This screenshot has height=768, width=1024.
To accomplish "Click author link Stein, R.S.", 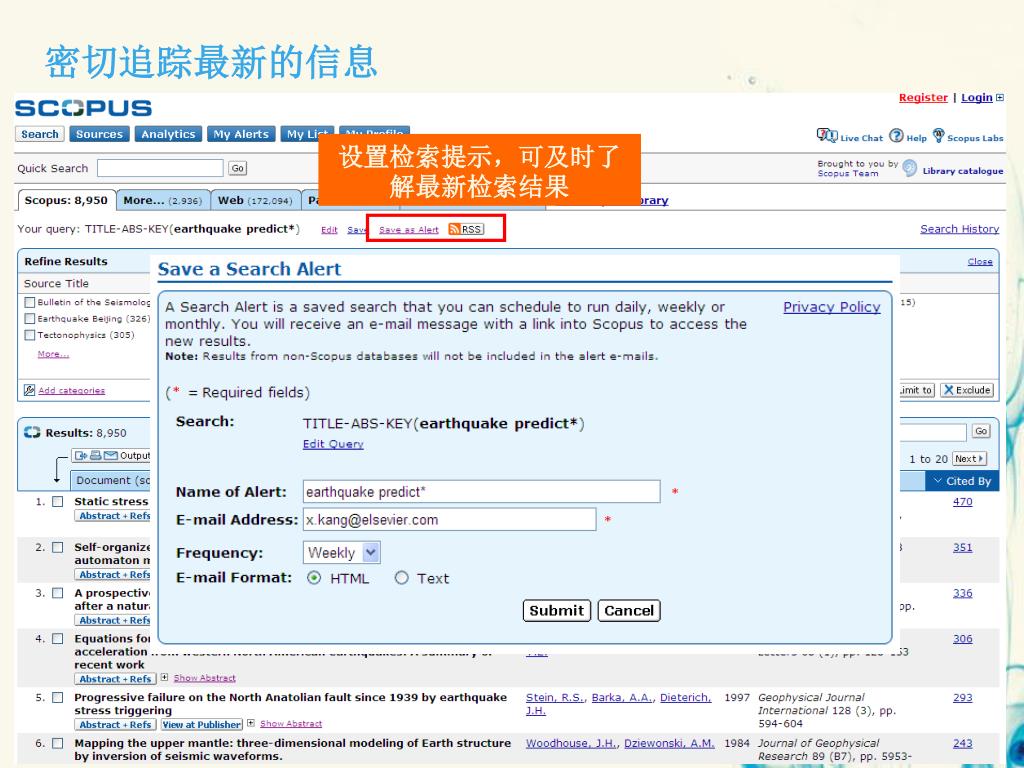I will [x=555, y=697].
